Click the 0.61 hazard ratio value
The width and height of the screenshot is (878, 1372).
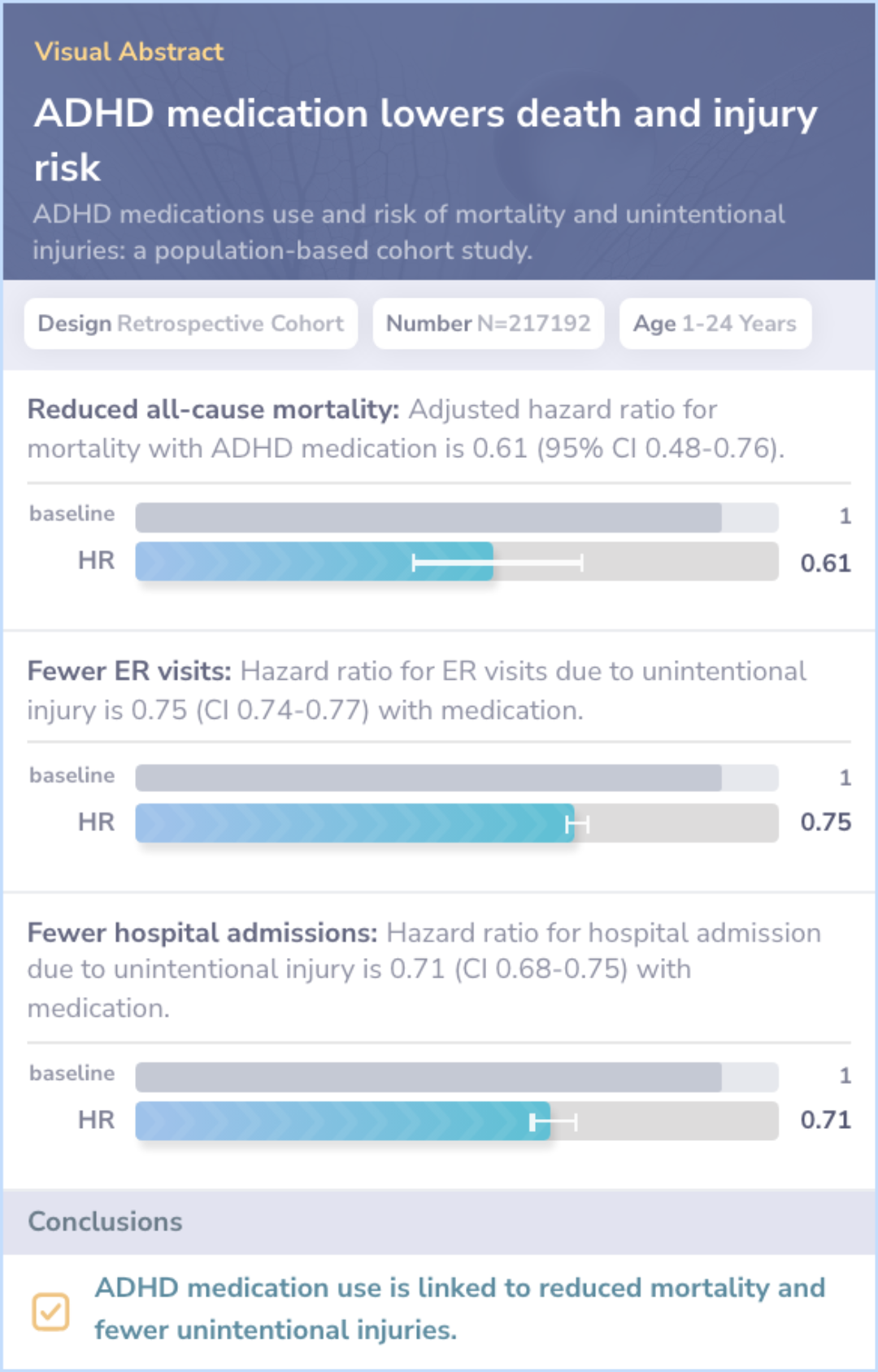pos(825,563)
